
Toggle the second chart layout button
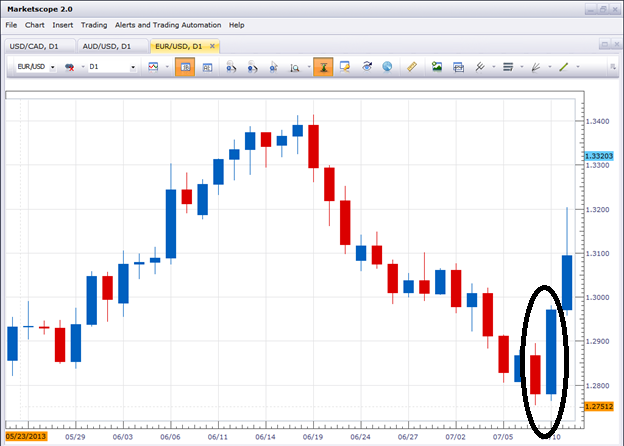[x=208, y=67]
